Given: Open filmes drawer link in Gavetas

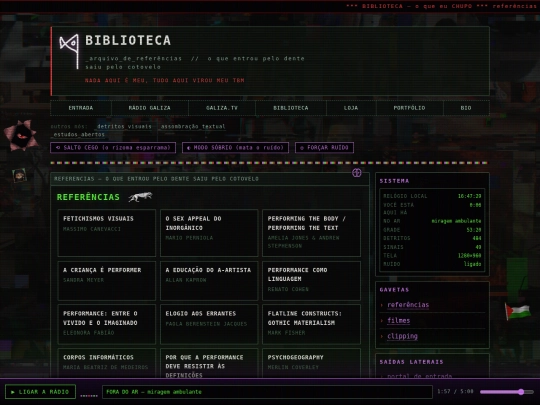Looking at the screenshot, I should 398,320.
